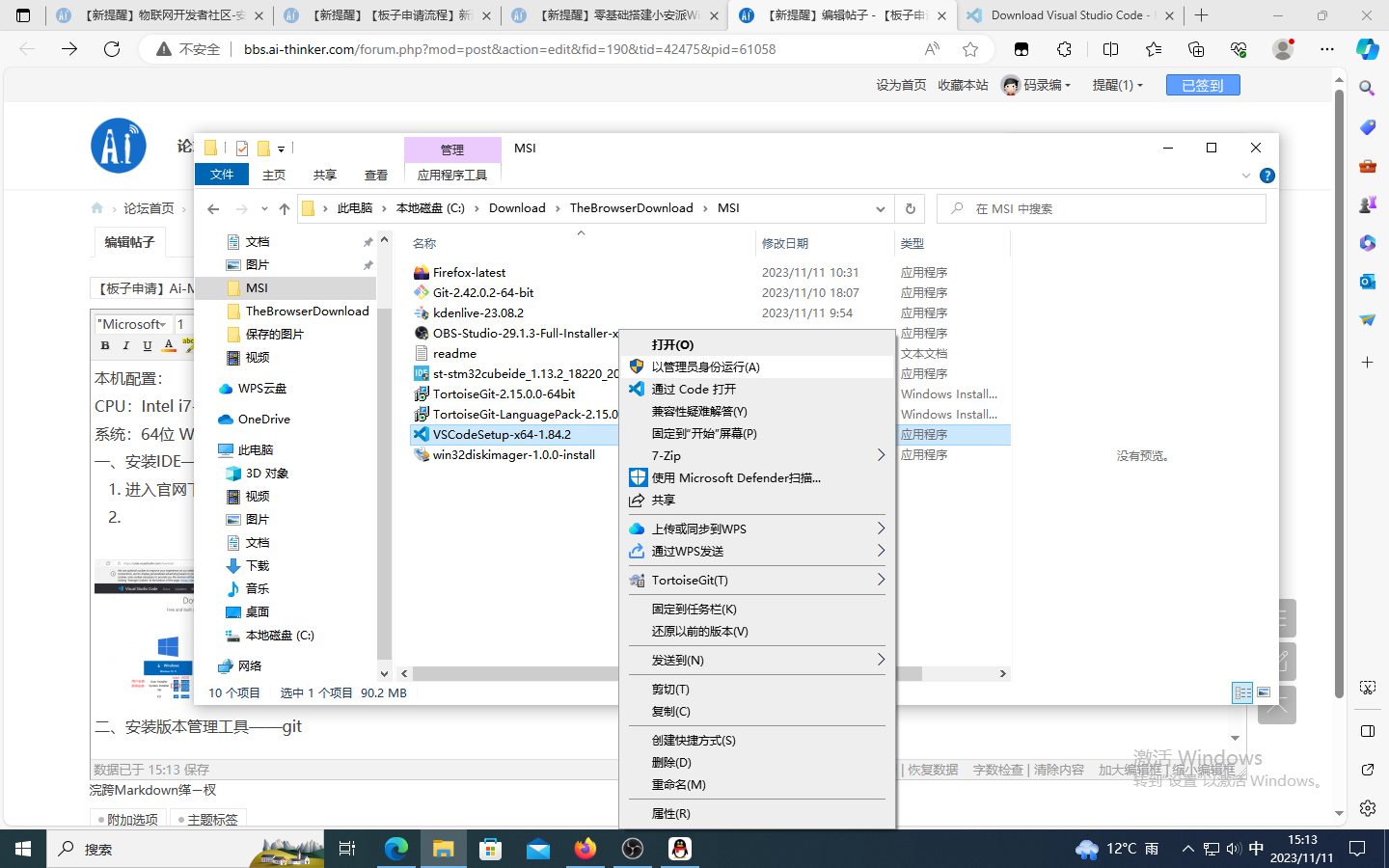Expand 通过WPS发送 submenu
The image size is (1389, 868).
pyautogui.click(x=757, y=551)
